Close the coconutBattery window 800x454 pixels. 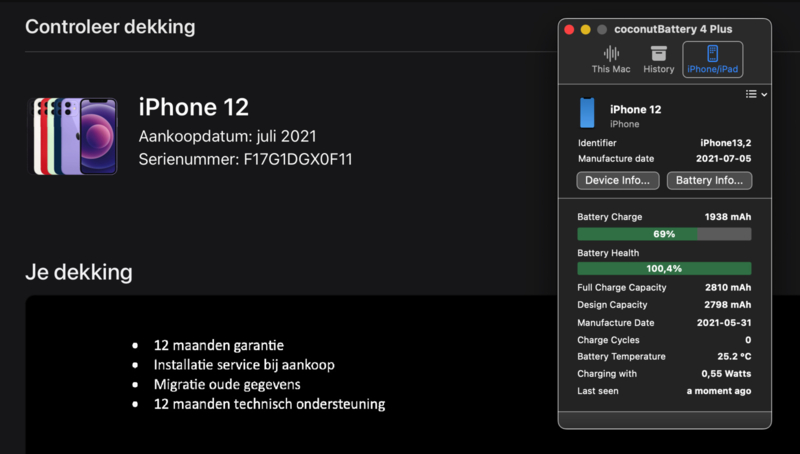[x=569, y=30]
